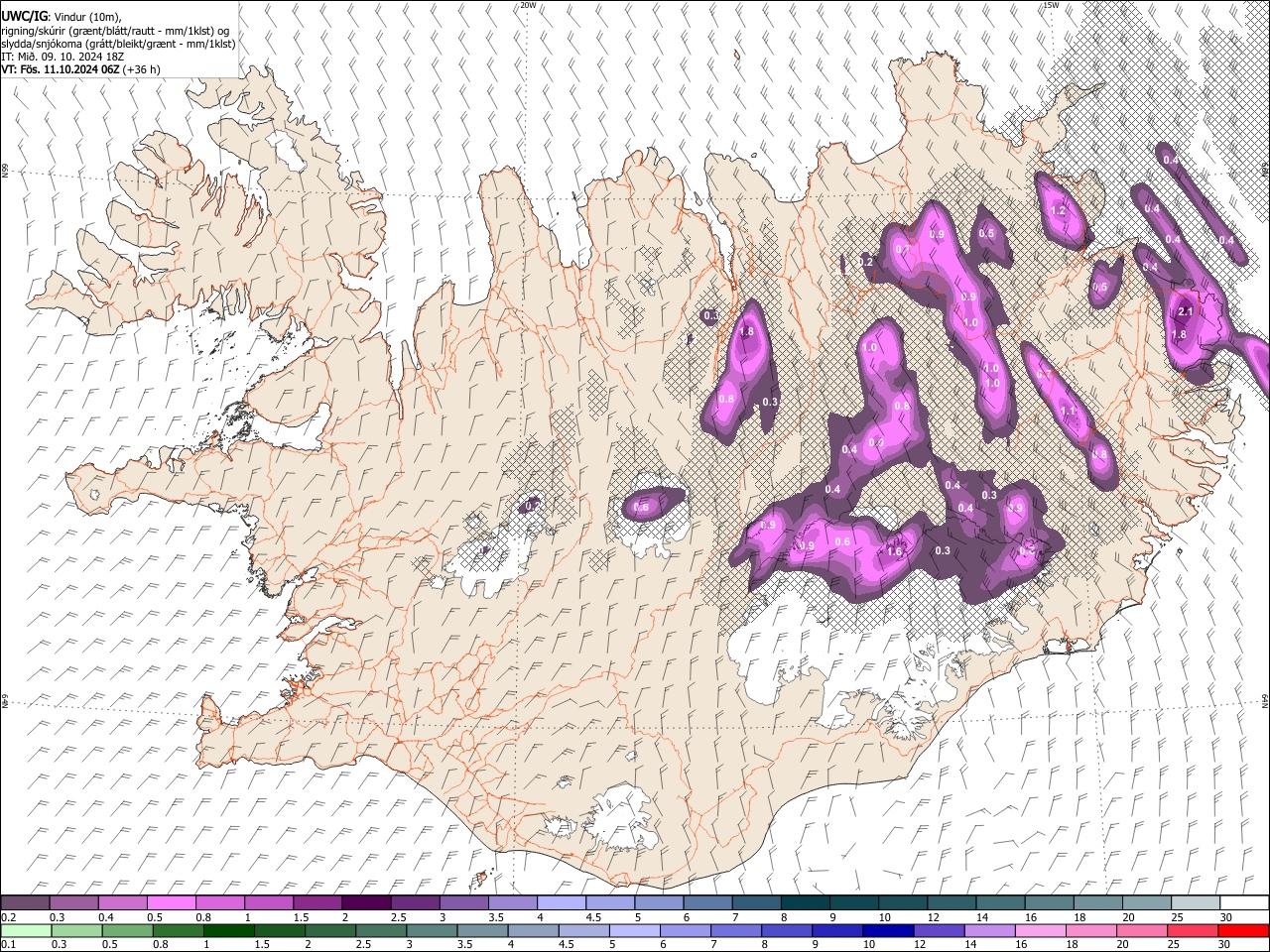
Task: Click the 'rigning/skúrir' legend description line
Action: (117, 31)
